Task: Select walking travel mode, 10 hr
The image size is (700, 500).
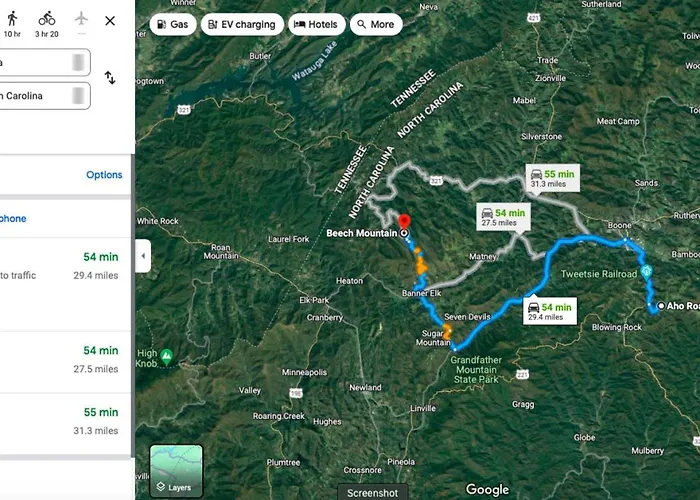Action: [x=12, y=24]
